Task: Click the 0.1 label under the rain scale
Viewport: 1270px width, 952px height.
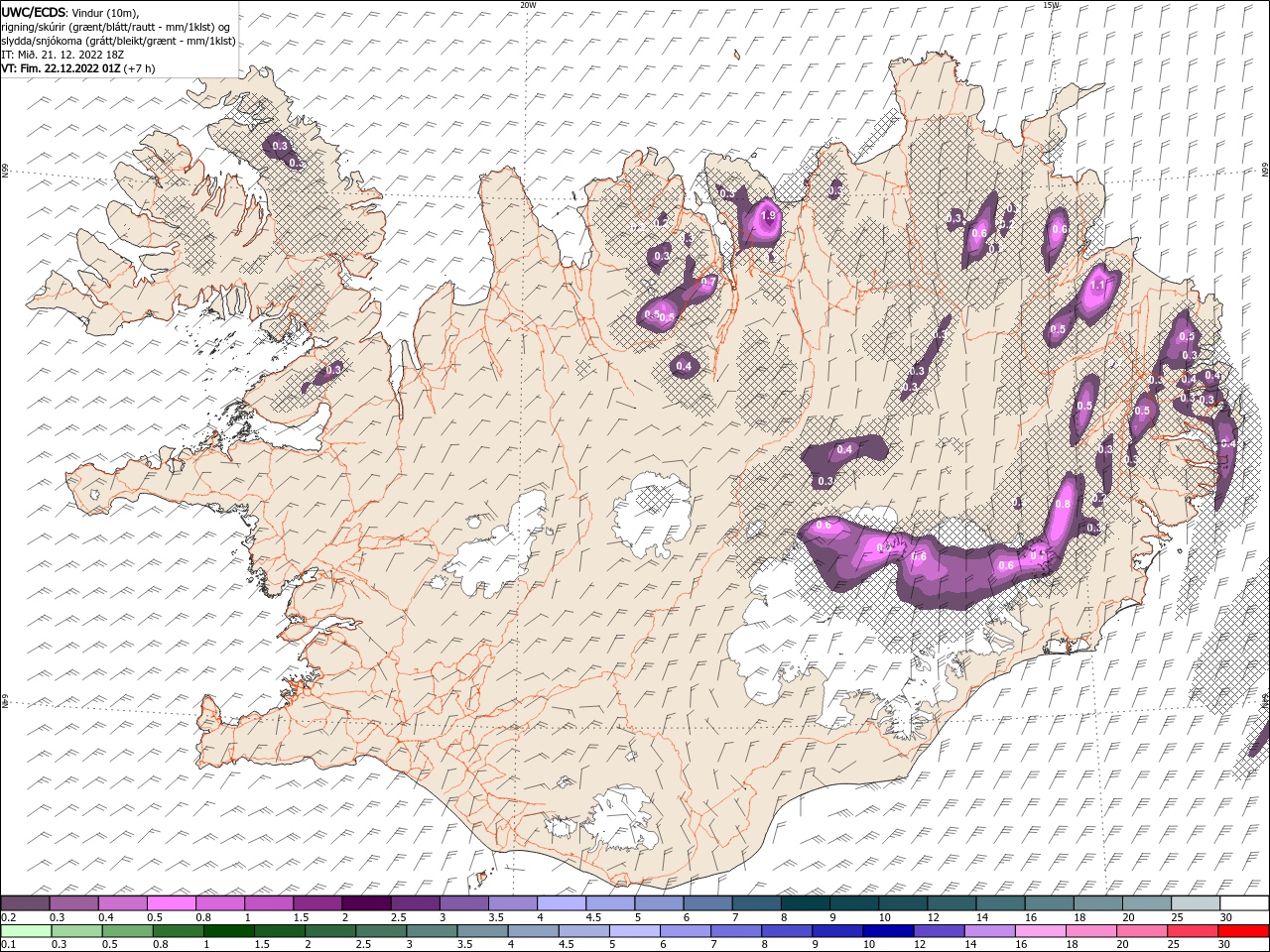Action: (x=8, y=945)
